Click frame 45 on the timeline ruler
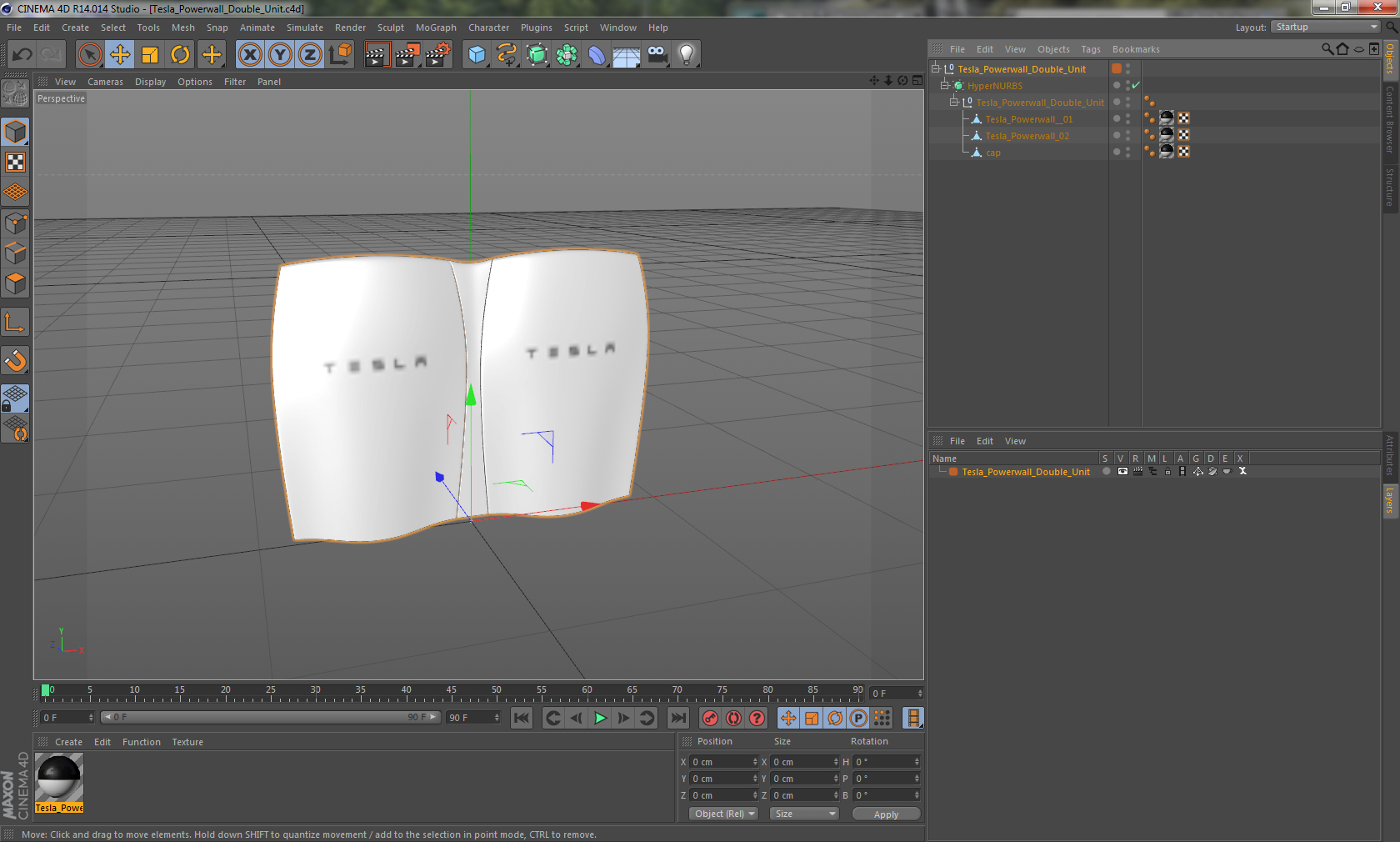 (452, 692)
